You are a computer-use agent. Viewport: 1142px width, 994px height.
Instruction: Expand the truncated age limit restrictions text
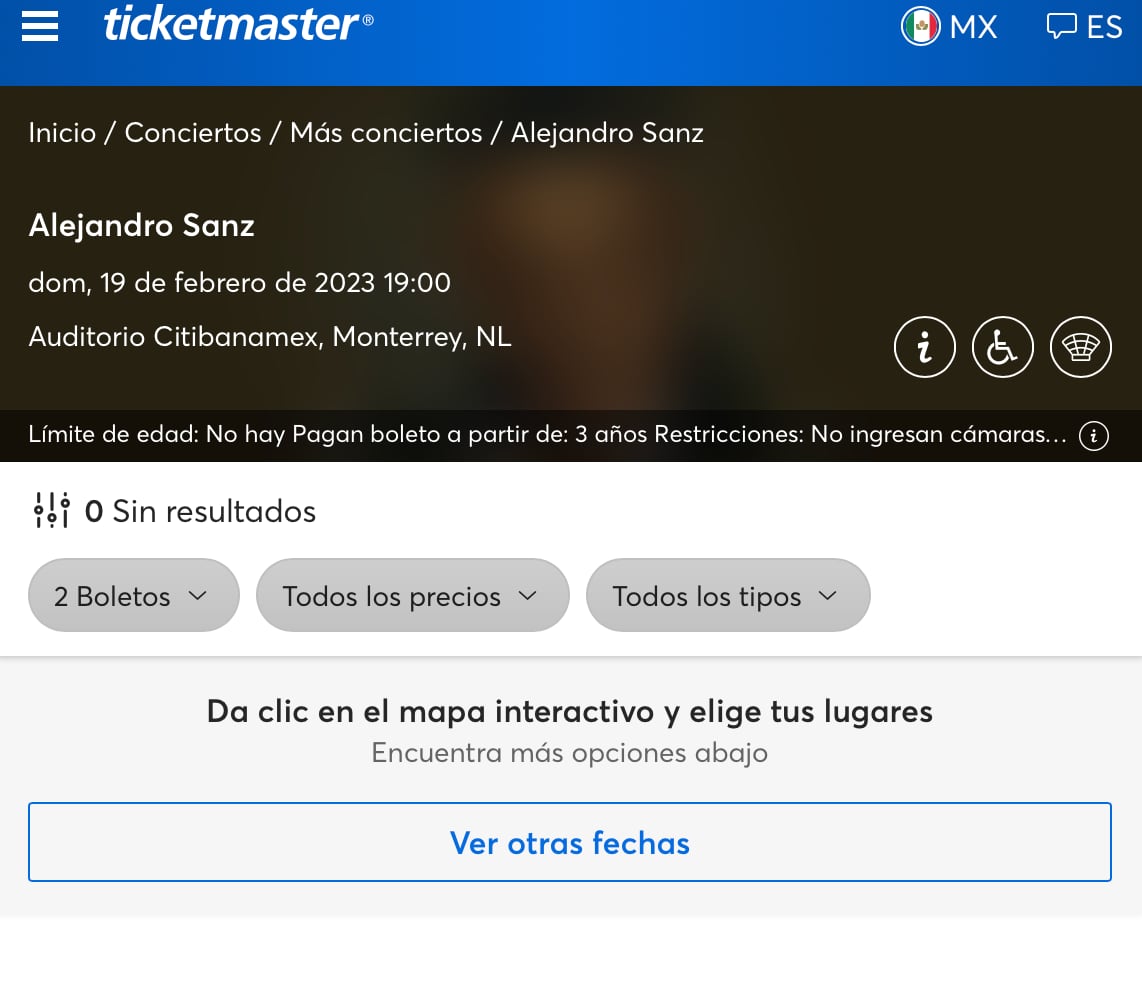[x=547, y=435]
